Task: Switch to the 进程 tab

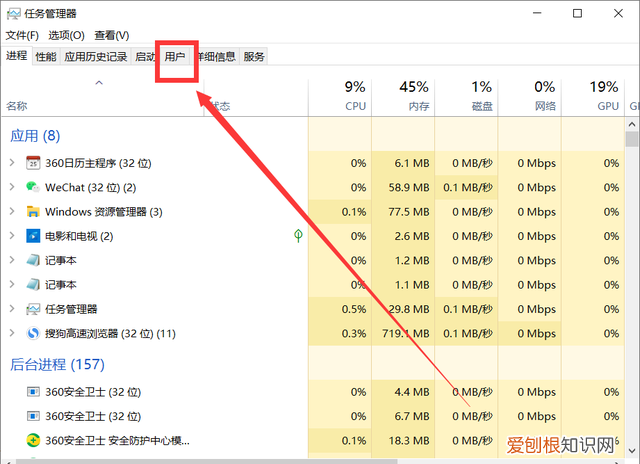Action: [x=17, y=56]
